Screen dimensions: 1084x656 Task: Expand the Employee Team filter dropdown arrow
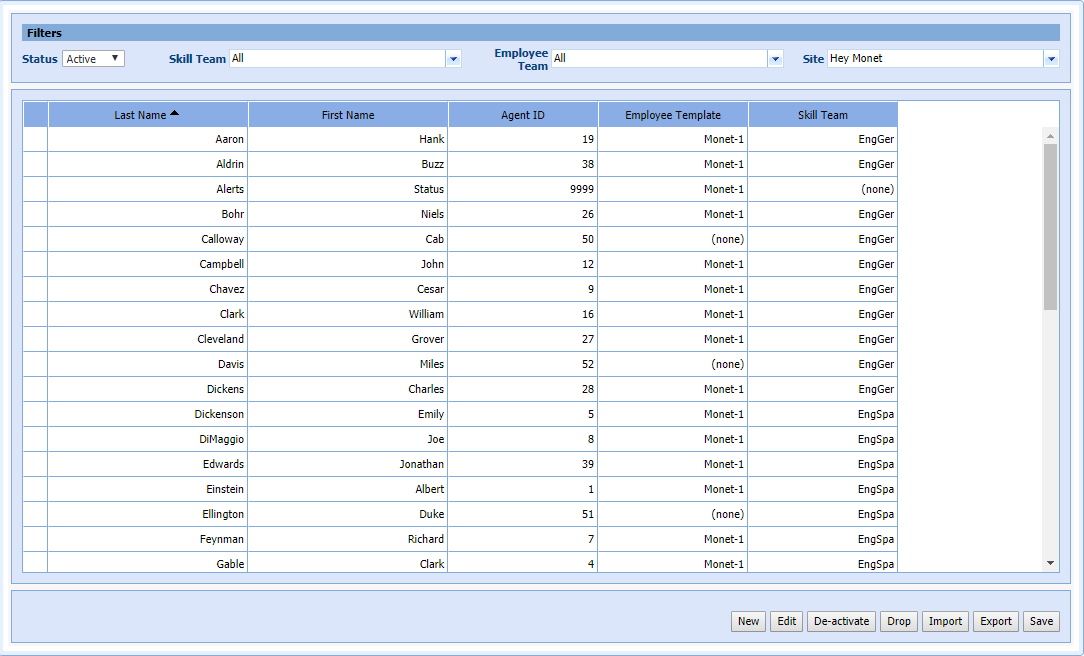point(775,59)
